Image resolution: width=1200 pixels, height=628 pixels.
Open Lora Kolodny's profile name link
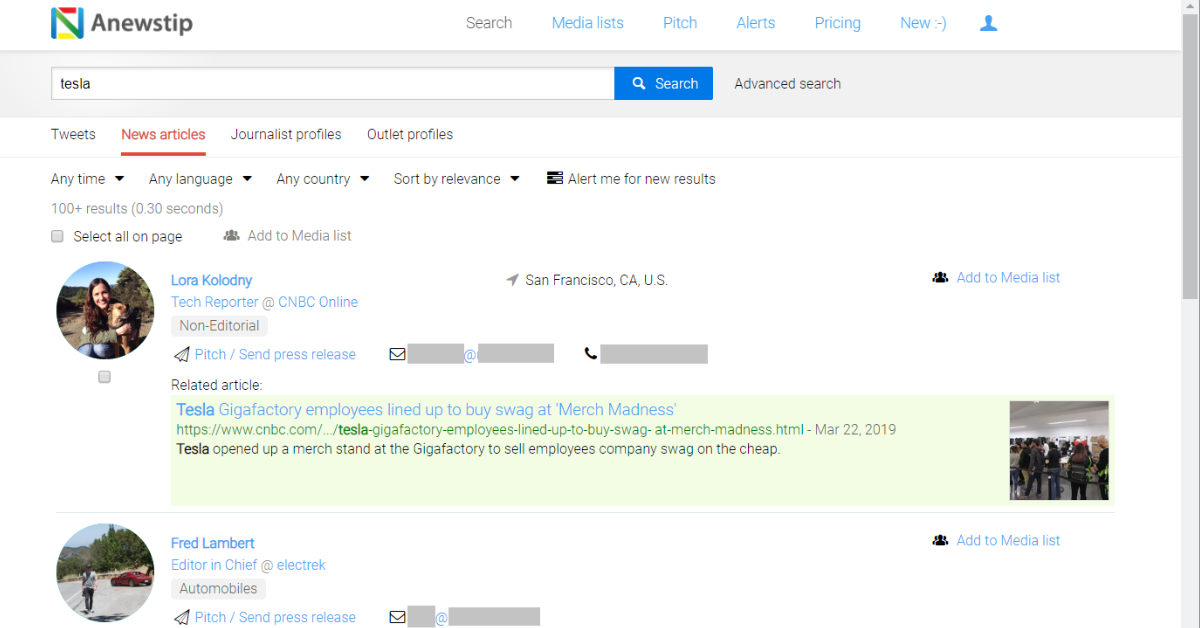(x=211, y=280)
